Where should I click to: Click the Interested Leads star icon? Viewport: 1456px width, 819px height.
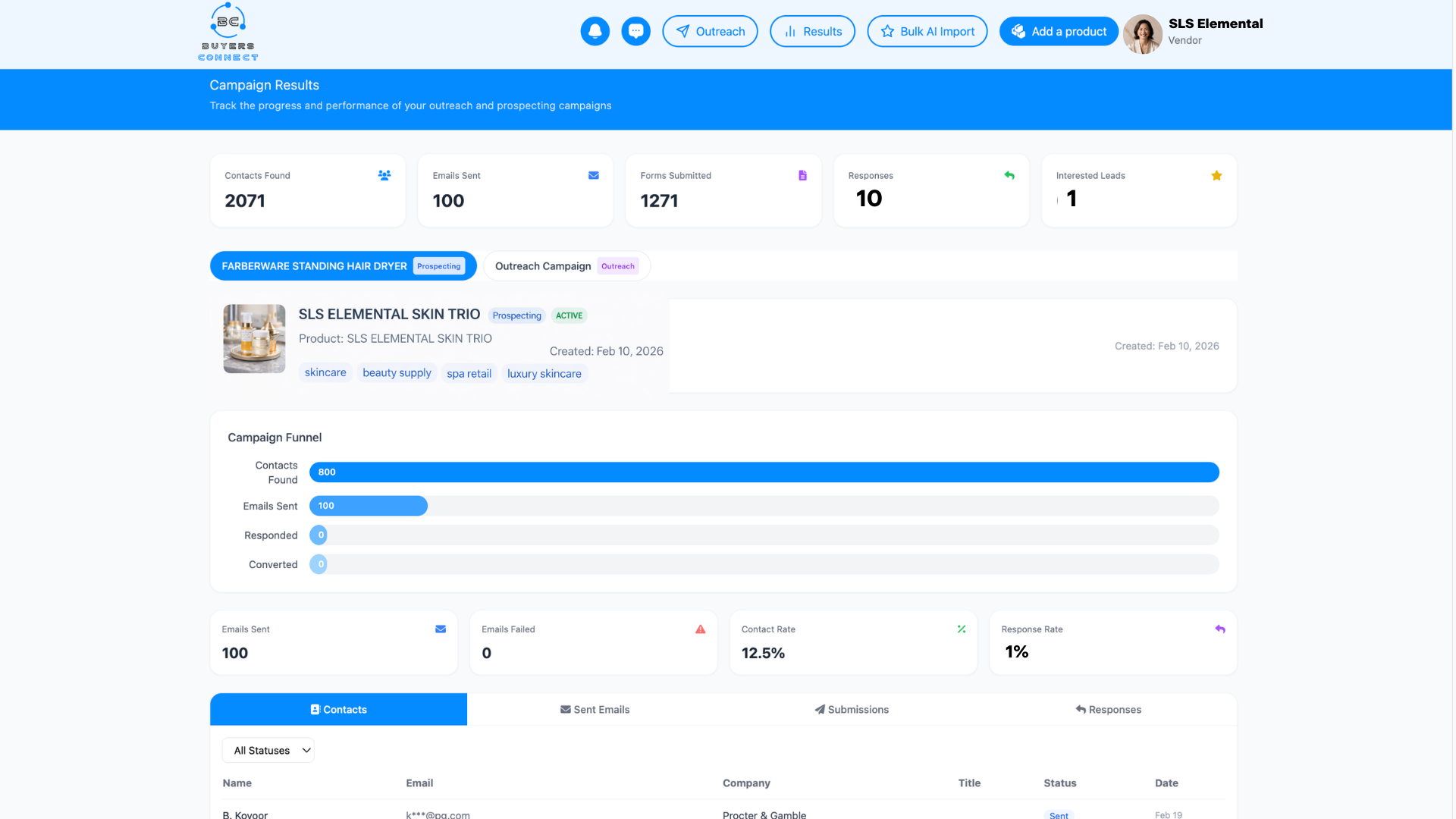point(1216,175)
